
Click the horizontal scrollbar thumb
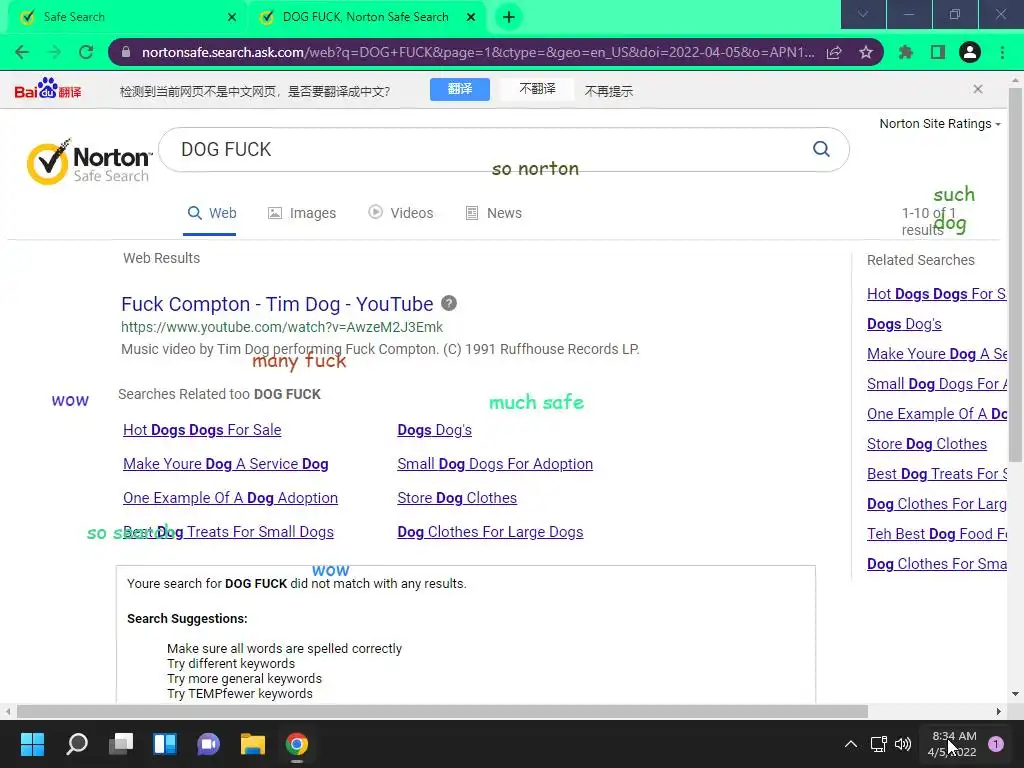coord(442,711)
